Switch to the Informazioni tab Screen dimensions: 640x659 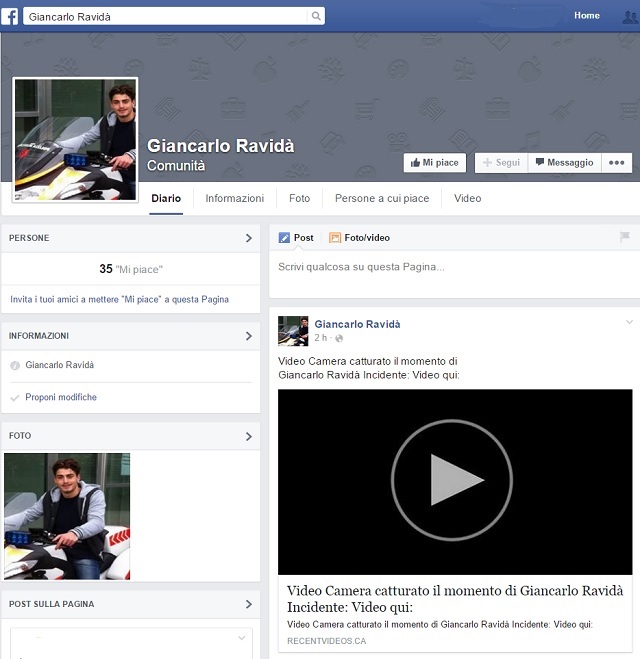[235, 198]
